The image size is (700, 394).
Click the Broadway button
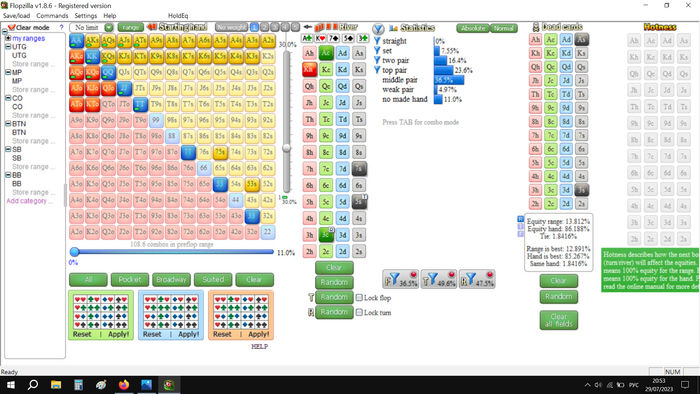(x=171, y=279)
